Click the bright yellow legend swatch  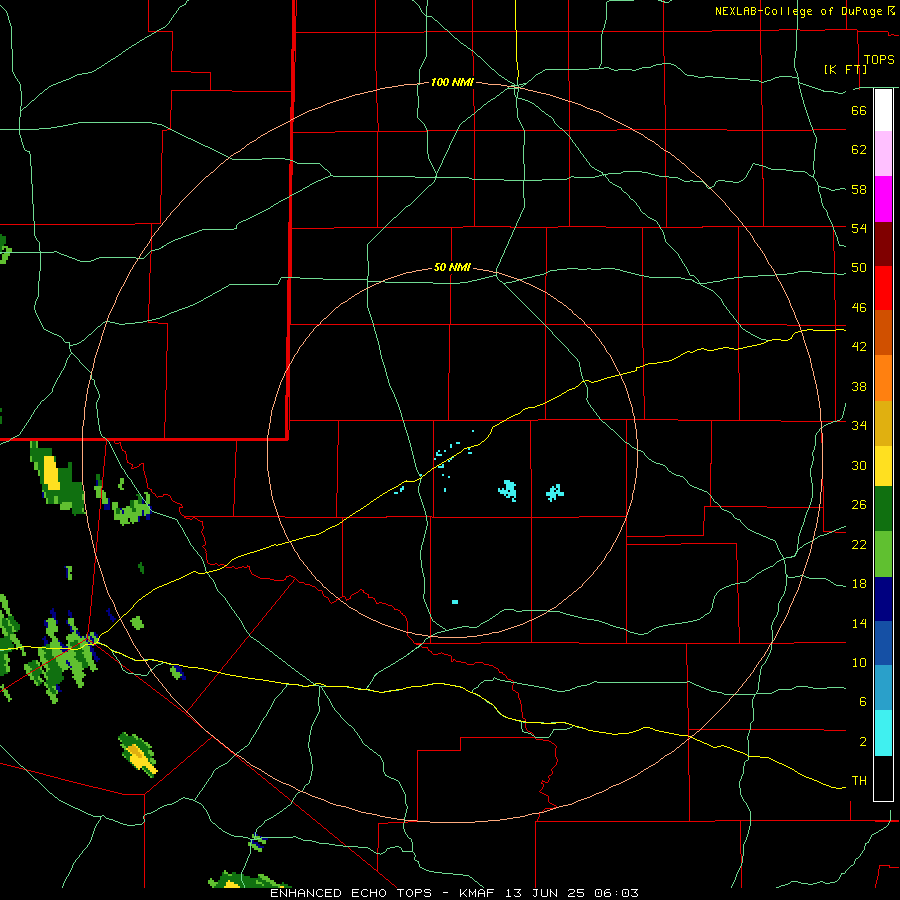pyautogui.click(x=883, y=466)
